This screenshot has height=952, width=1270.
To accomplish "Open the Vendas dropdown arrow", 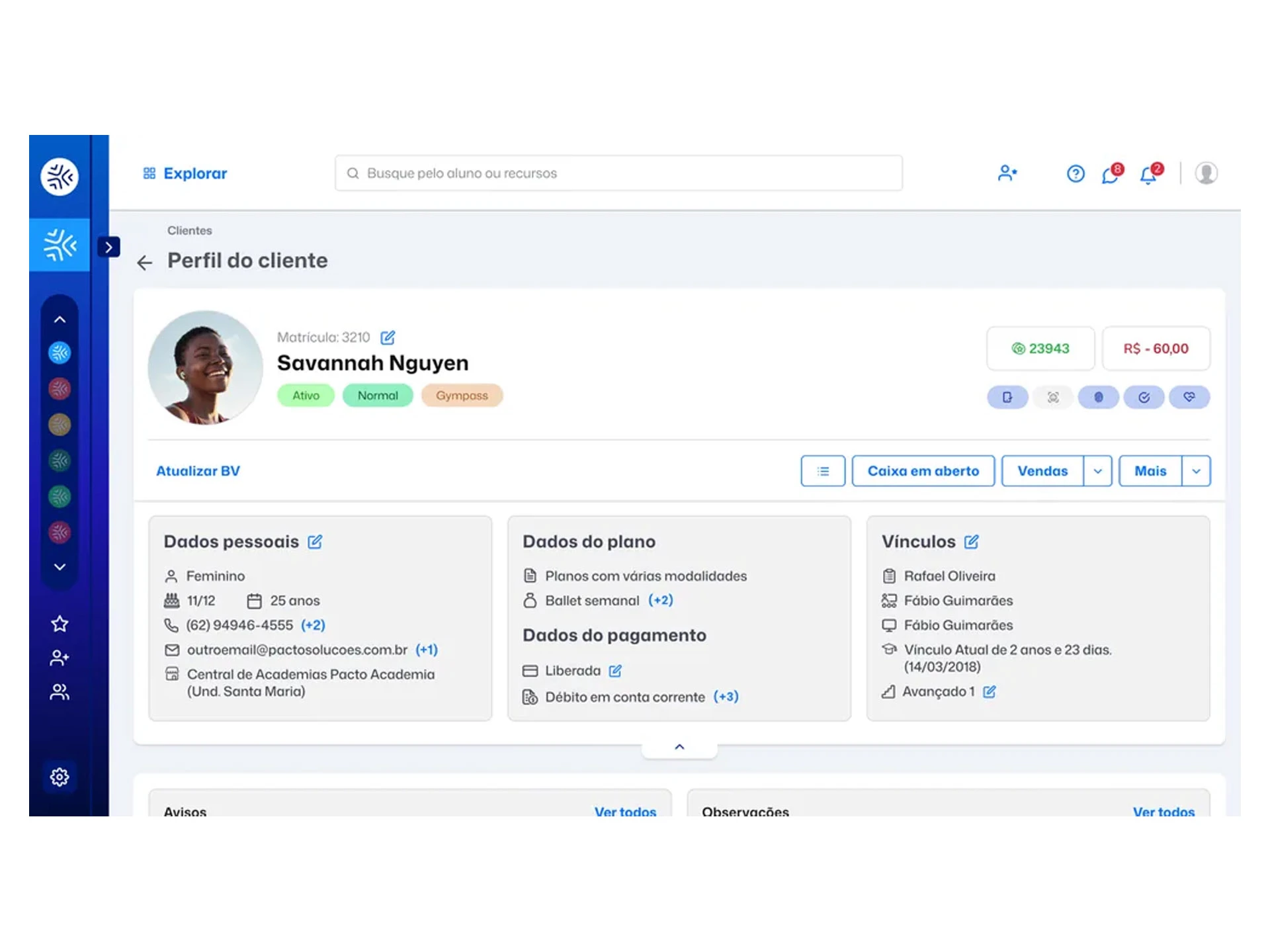I will point(1098,471).
